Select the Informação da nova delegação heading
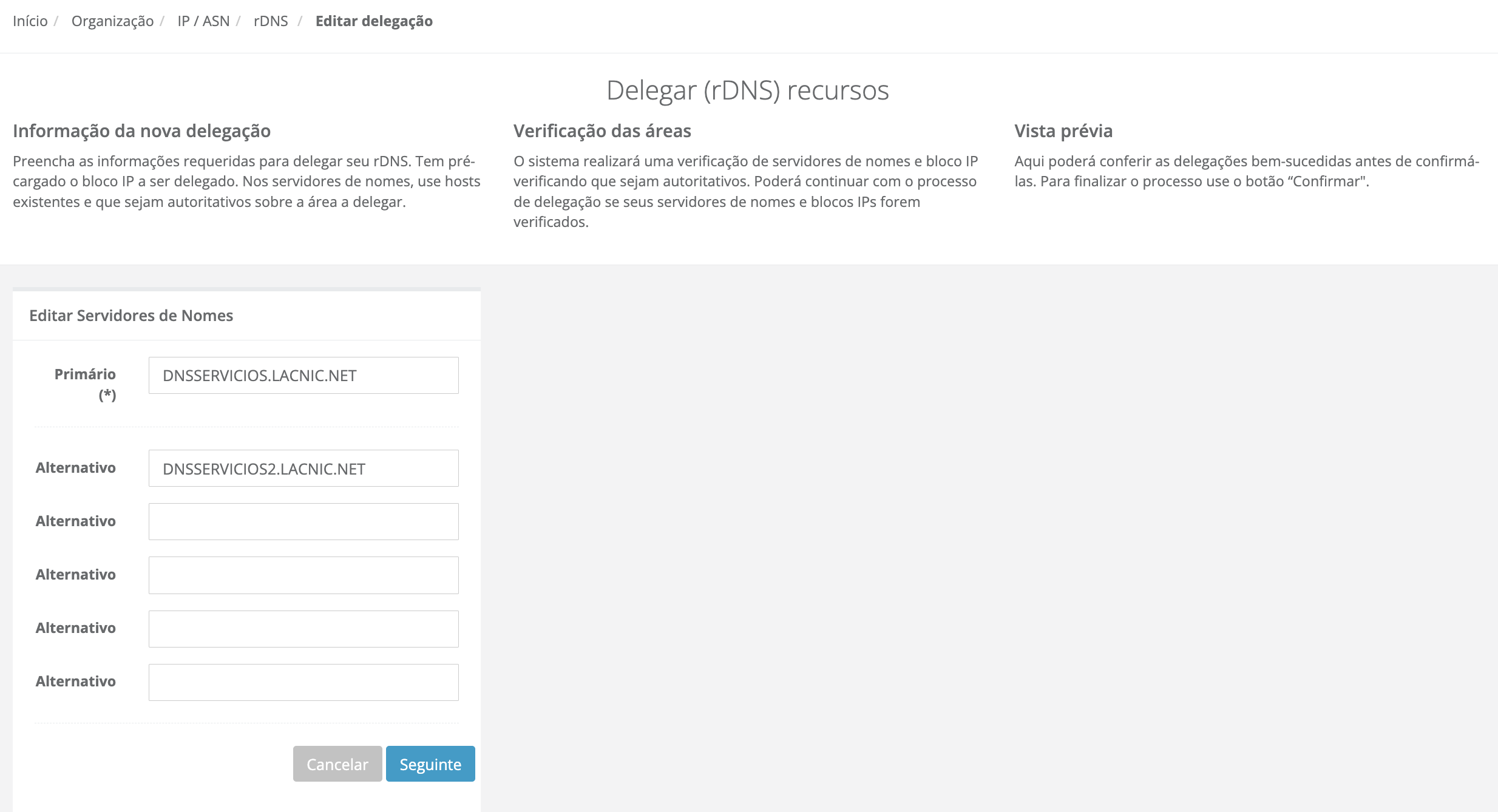This screenshot has width=1498, height=812. click(x=141, y=131)
